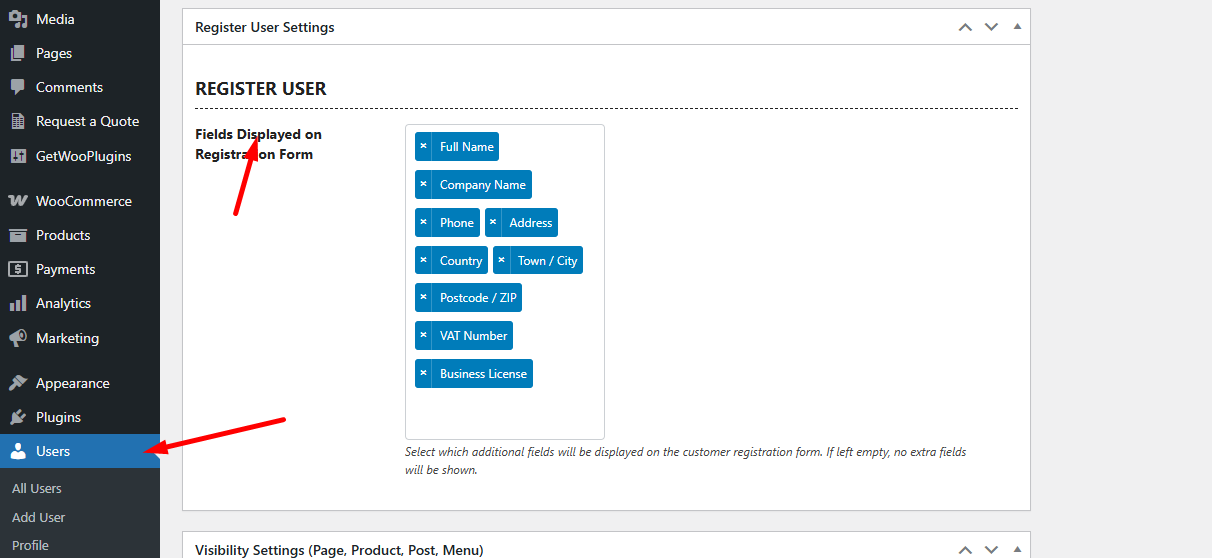Collapse the Register User Settings panel
Viewport: 1212px width, 558px height.
pos(1017,27)
